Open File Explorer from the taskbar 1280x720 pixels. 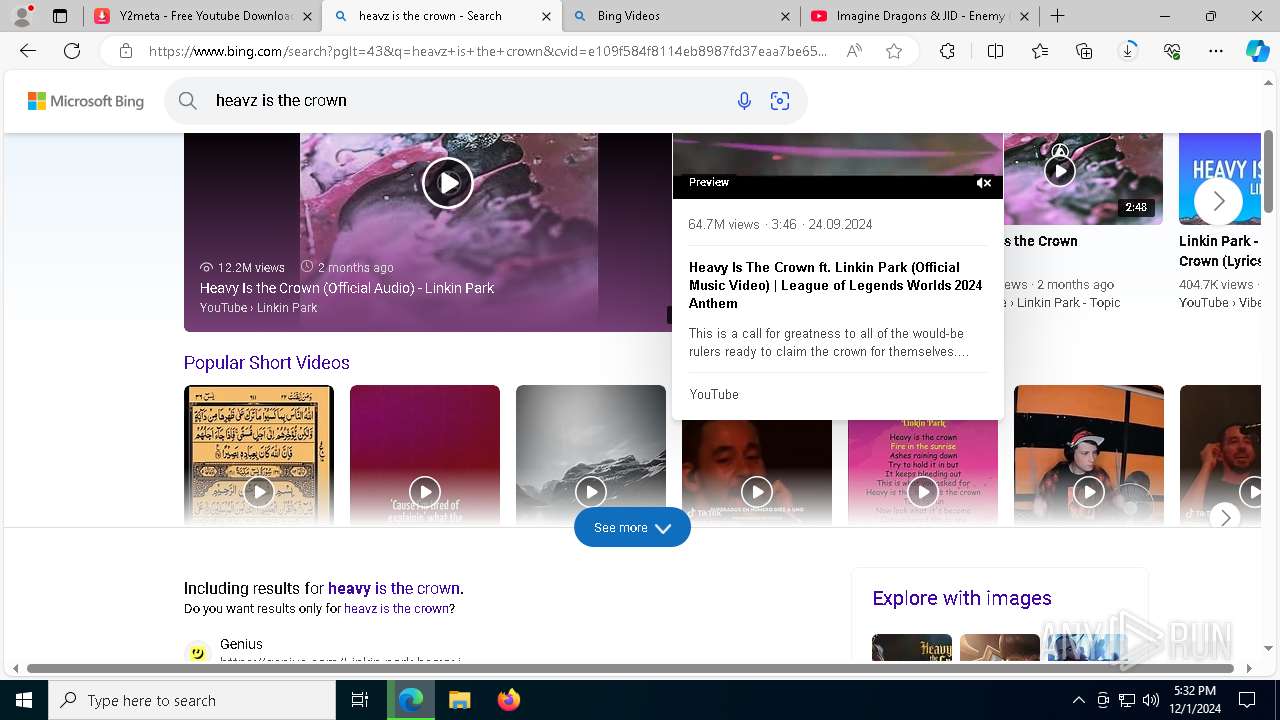tap(459, 700)
